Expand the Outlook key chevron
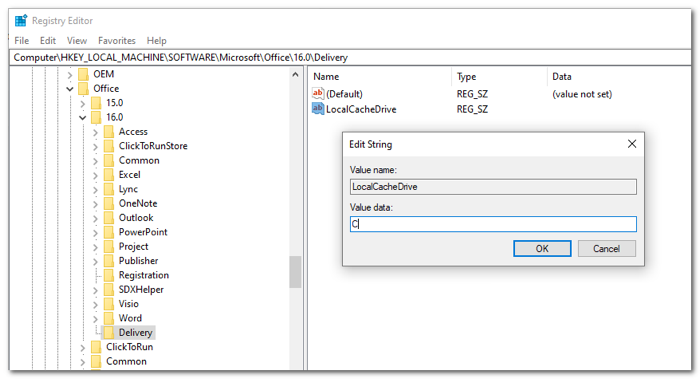This screenshot has width=700, height=379. (x=95, y=218)
